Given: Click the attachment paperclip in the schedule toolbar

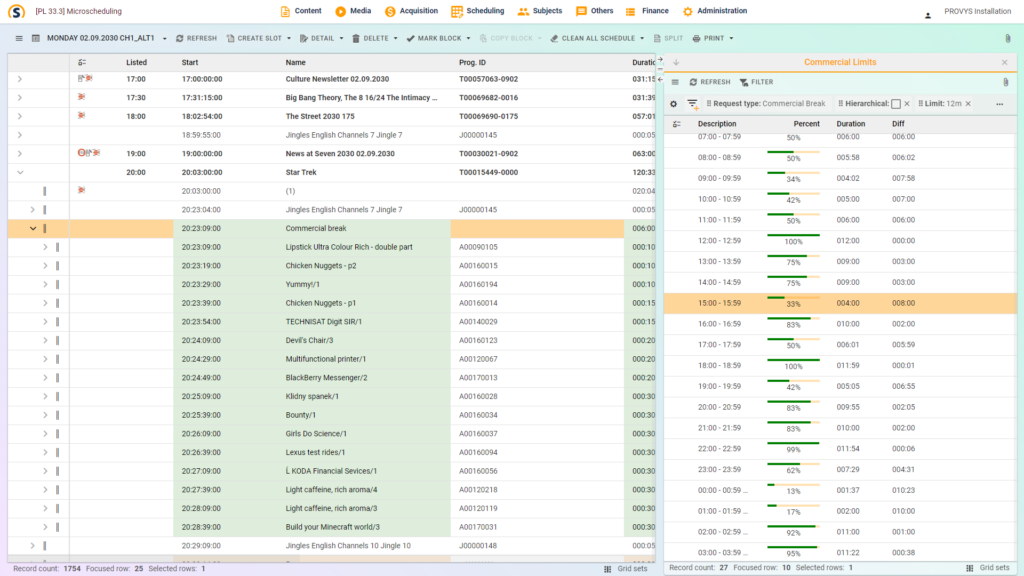Looking at the screenshot, I should [1008, 39].
